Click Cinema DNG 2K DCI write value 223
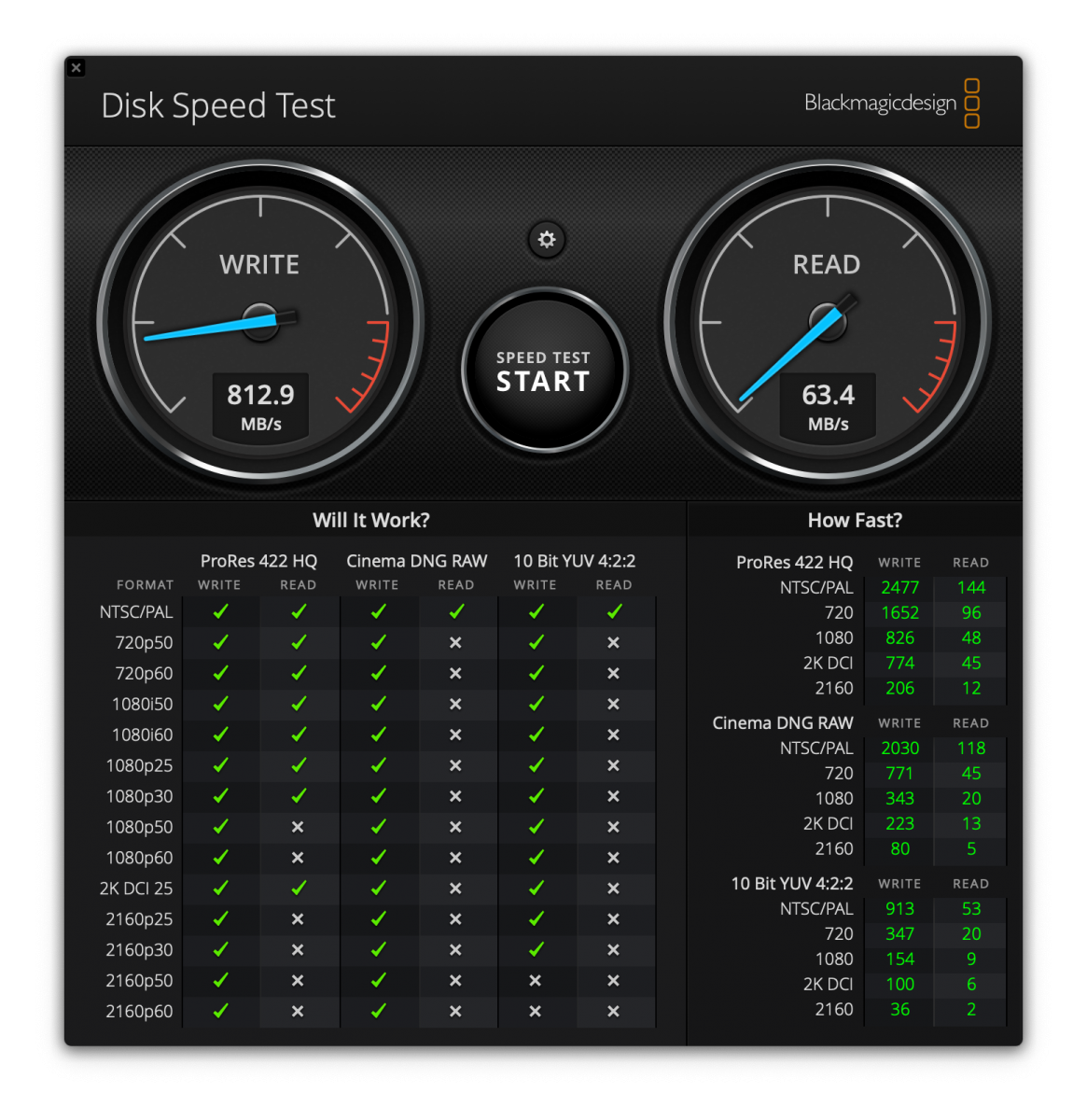1087x1120 pixels. coord(899,823)
